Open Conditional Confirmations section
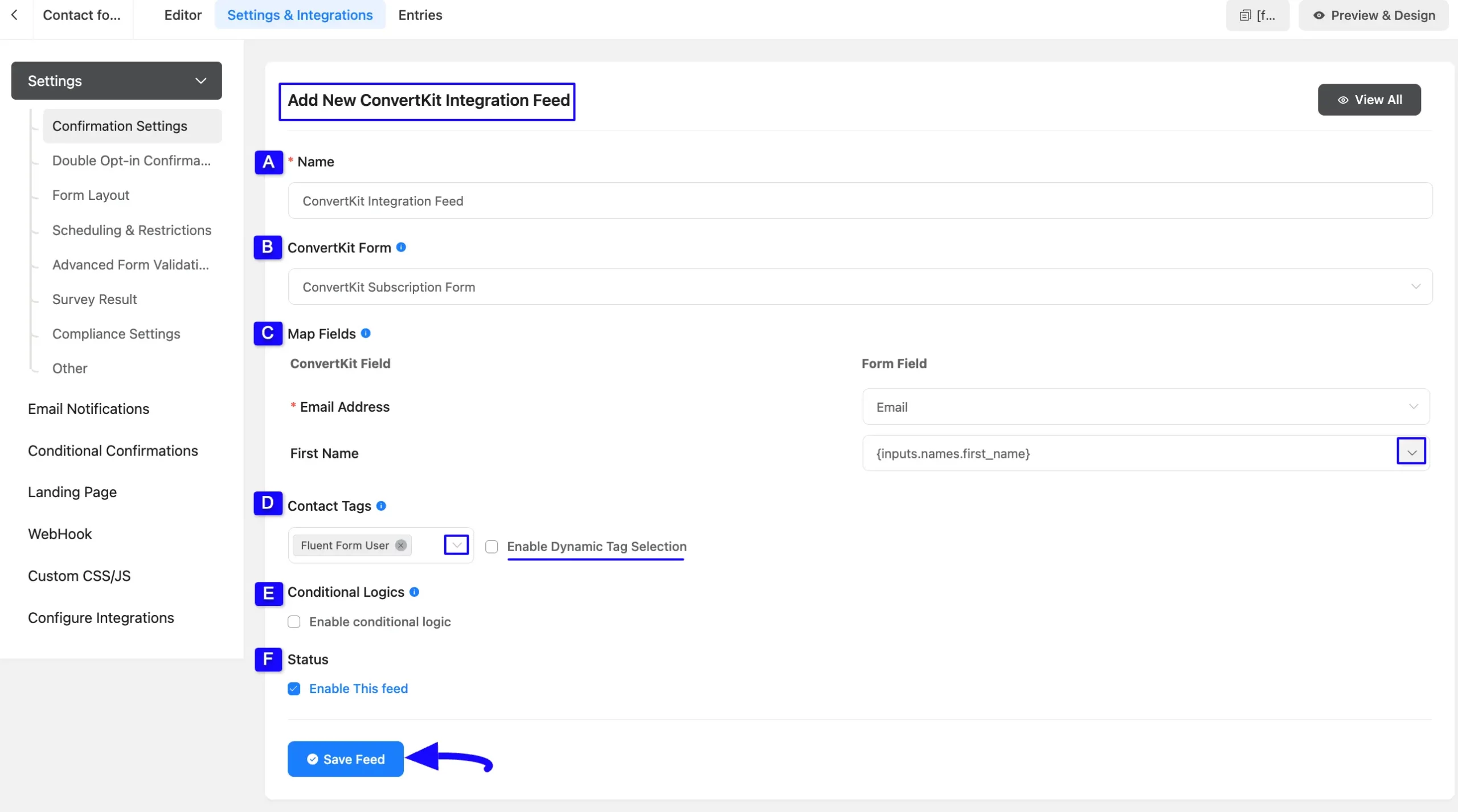The height and width of the screenshot is (812, 1458). click(x=113, y=450)
